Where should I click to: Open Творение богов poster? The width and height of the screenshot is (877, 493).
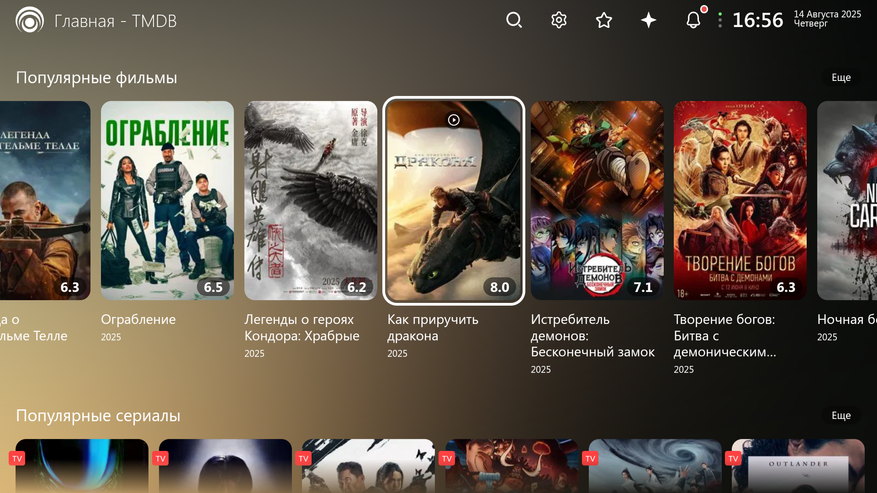coord(740,200)
